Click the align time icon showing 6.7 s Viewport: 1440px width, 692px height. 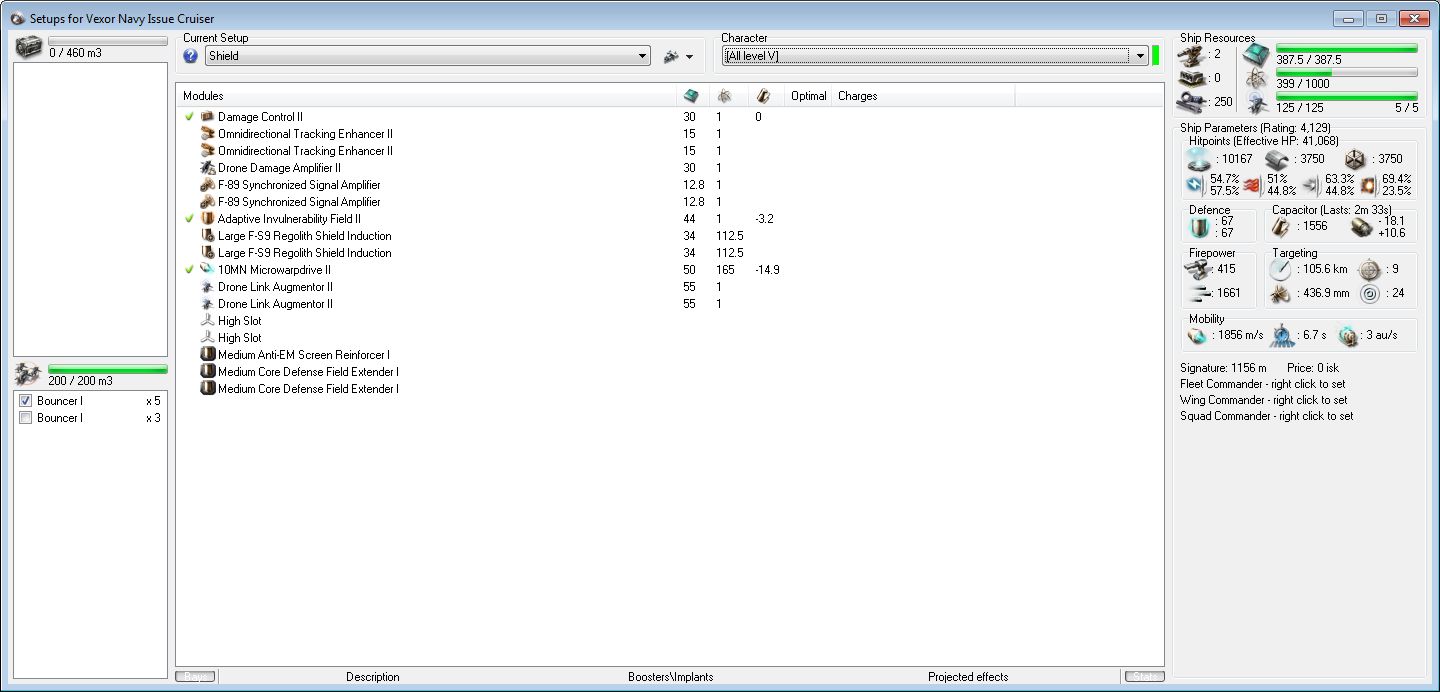1282,336
